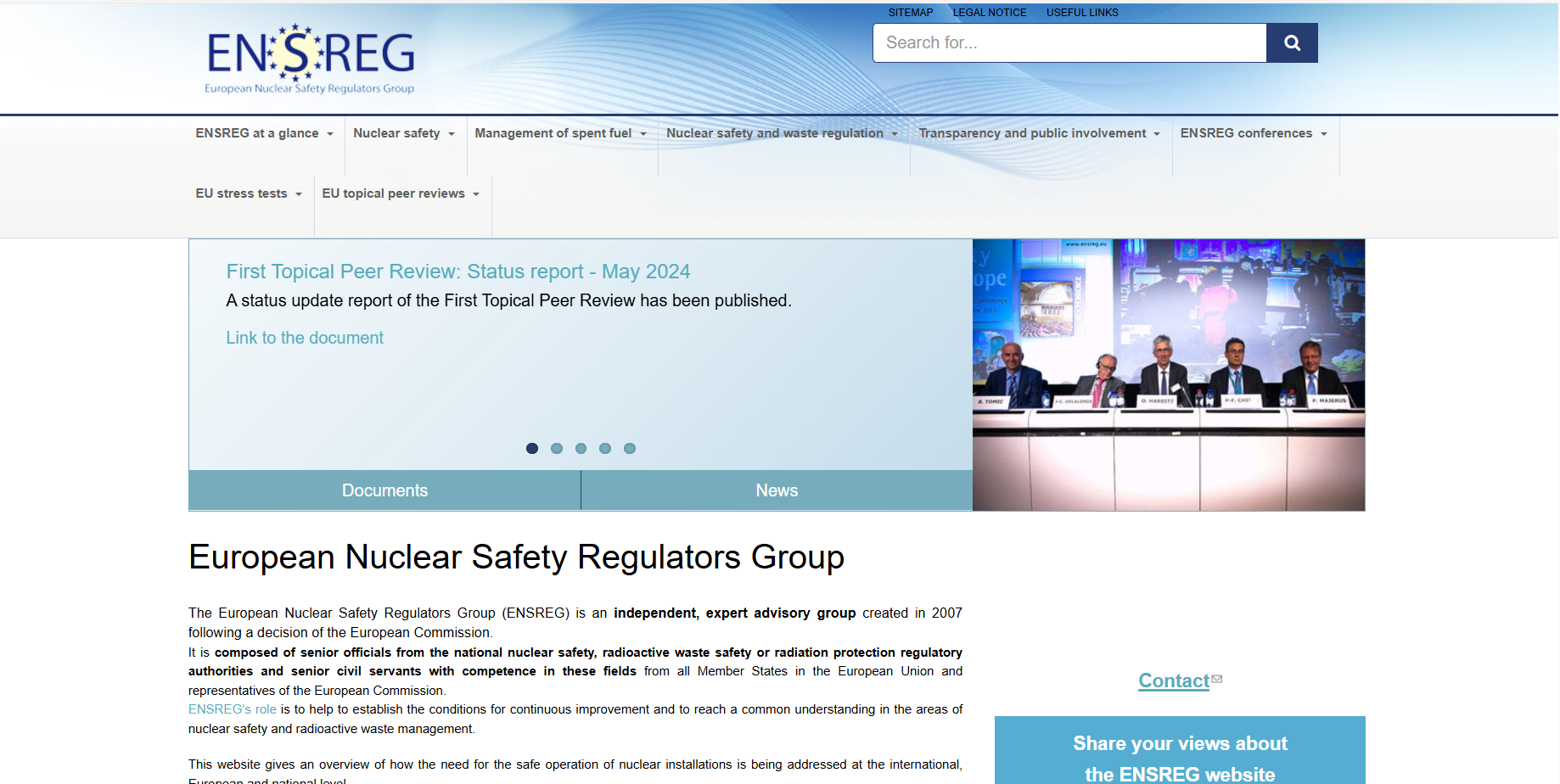1560x784 pixels.
Task: Open the LEGAL NOTICE page
Action: click(989, 12)
